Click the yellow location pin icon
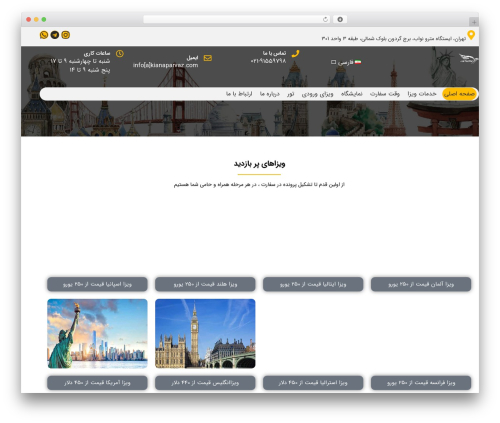This screenshot has height=423, width=500. (471, 35)
